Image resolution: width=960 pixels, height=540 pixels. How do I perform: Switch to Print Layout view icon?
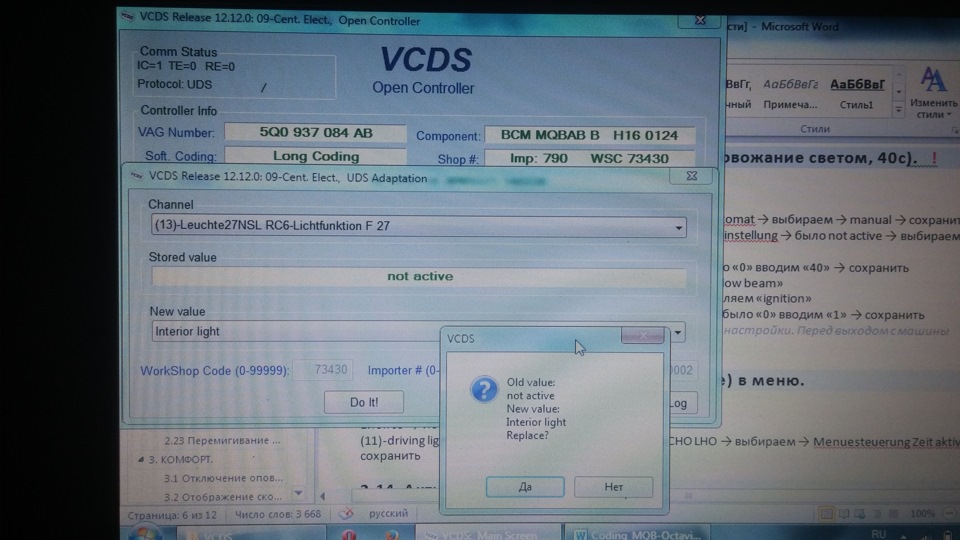click(826, 514)
